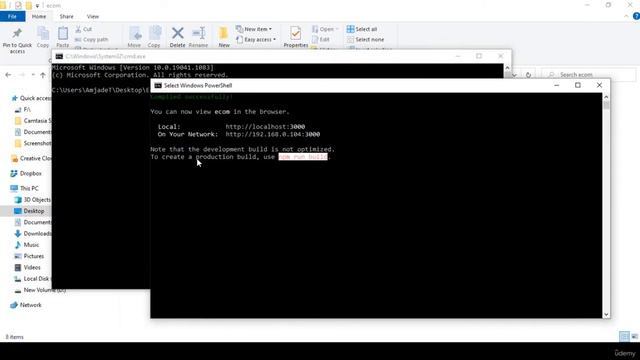Screen dimensions: 640x360
Task: Maximize the PowerShell window
Action: tap(578, 85)
